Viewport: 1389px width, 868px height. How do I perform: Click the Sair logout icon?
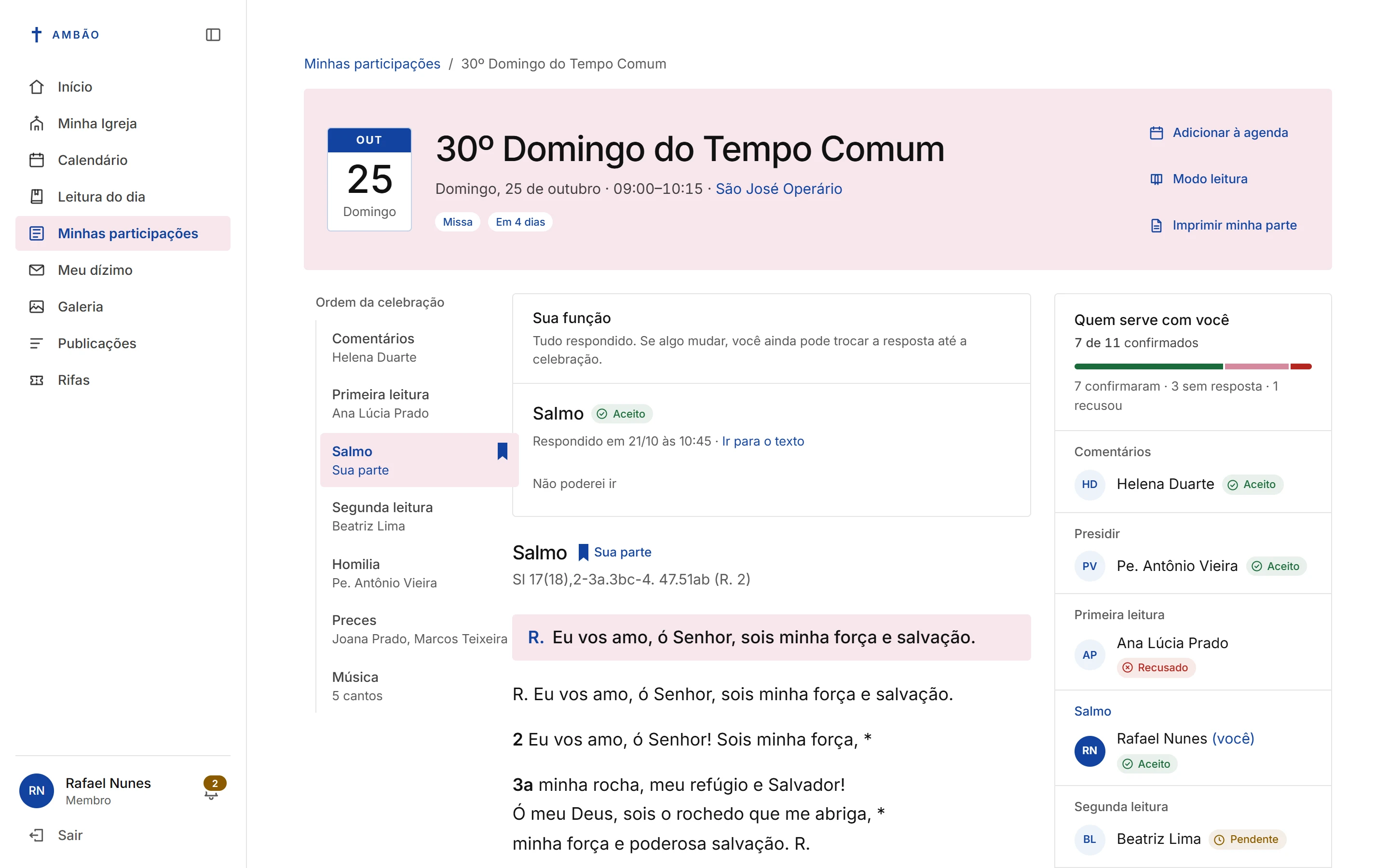pyautogui.click(x=37, y=835)
